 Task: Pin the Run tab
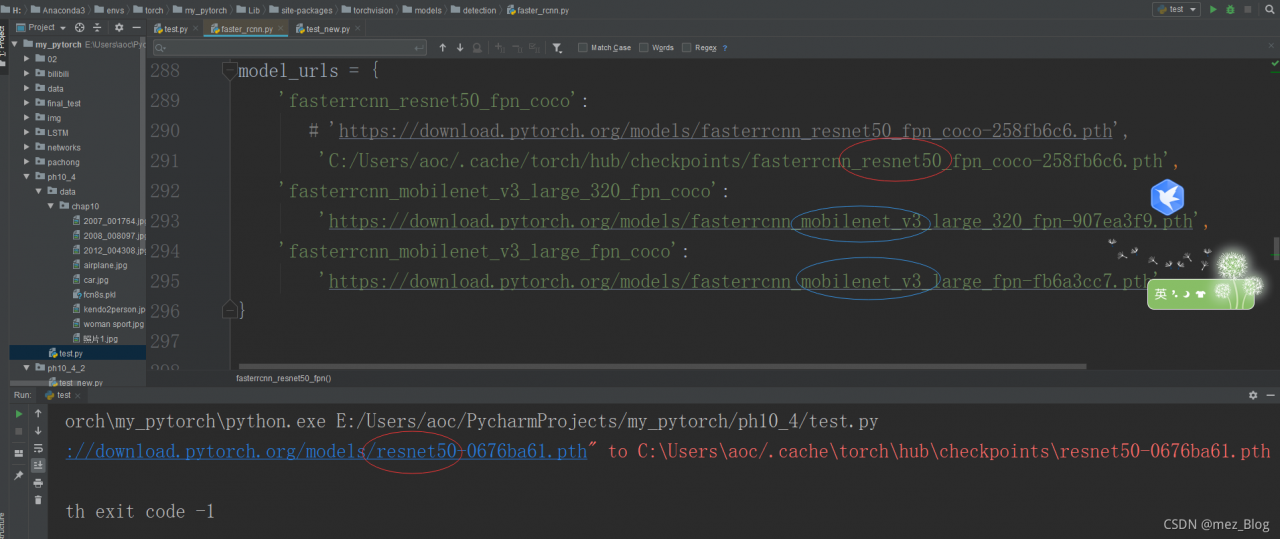[x=18, y=475]
